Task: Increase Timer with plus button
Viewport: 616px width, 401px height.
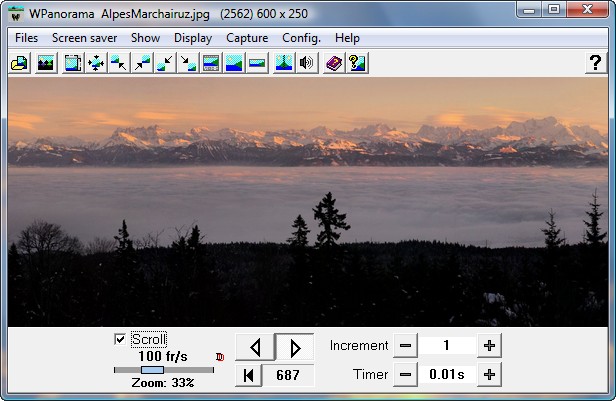Action: tap(489, 375)
